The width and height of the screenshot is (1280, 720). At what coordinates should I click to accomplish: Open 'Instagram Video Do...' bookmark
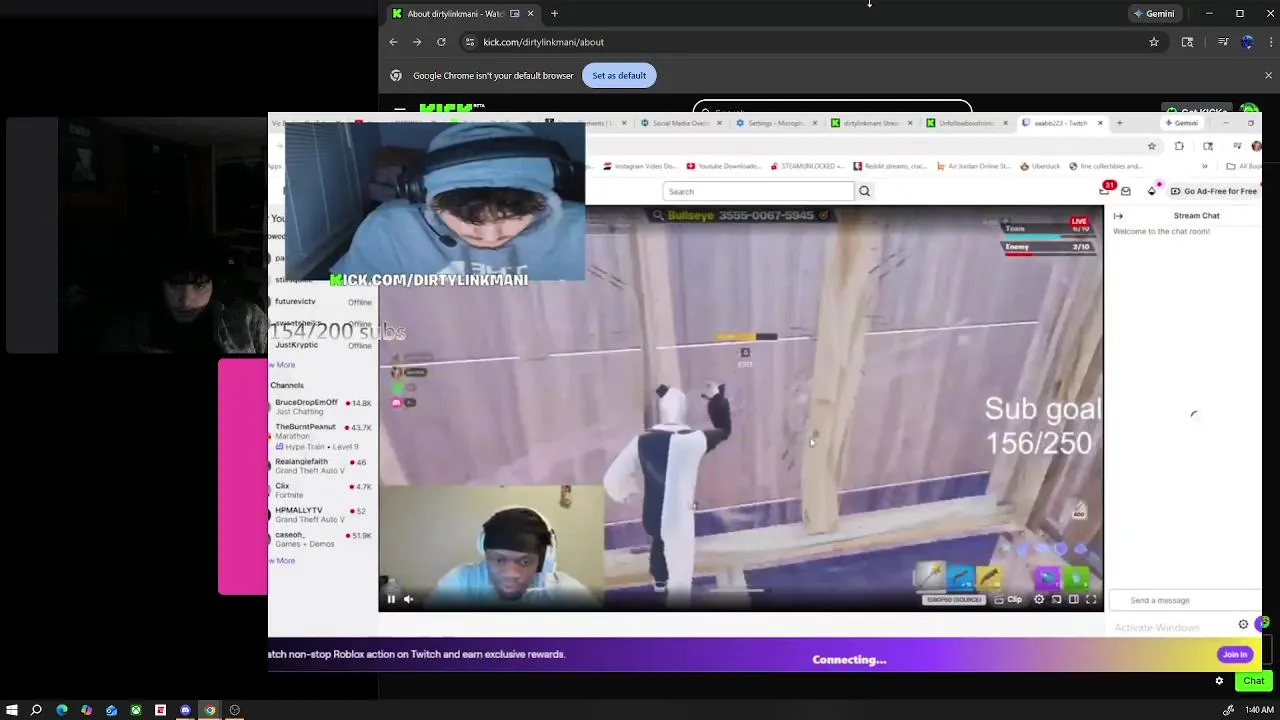point(640,166)
